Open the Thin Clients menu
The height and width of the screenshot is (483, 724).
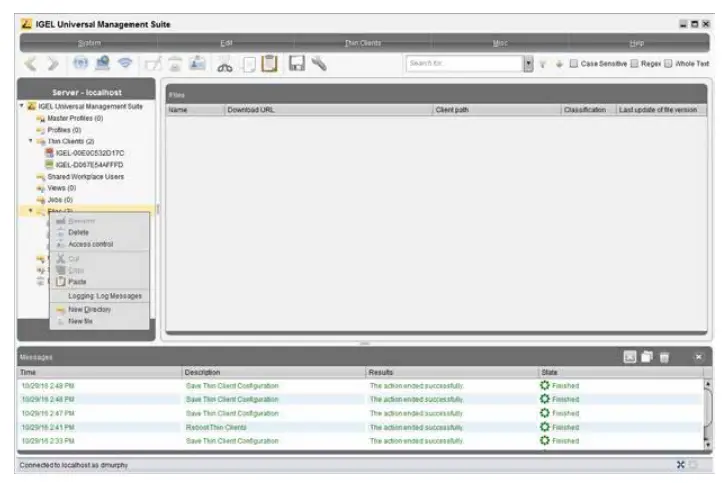tap(363, 43)
